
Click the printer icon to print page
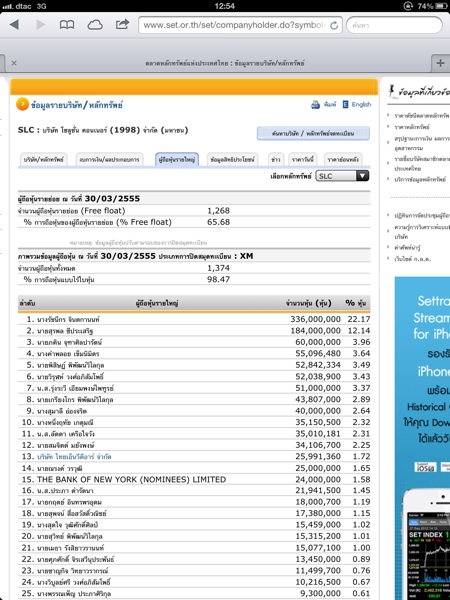[x=315, y=104]
